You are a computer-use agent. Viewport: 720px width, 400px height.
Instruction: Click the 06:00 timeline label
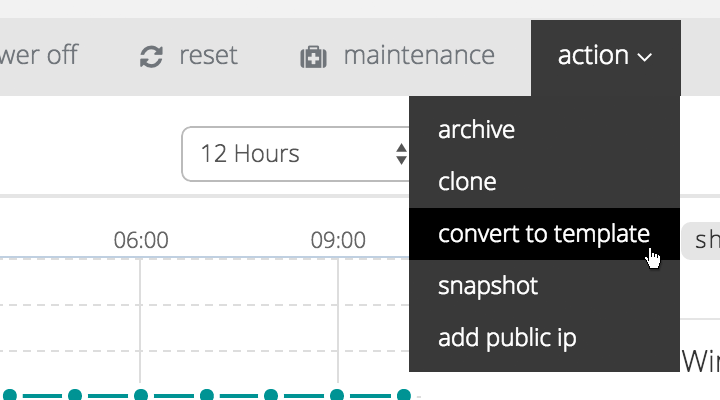click(141, 240)
